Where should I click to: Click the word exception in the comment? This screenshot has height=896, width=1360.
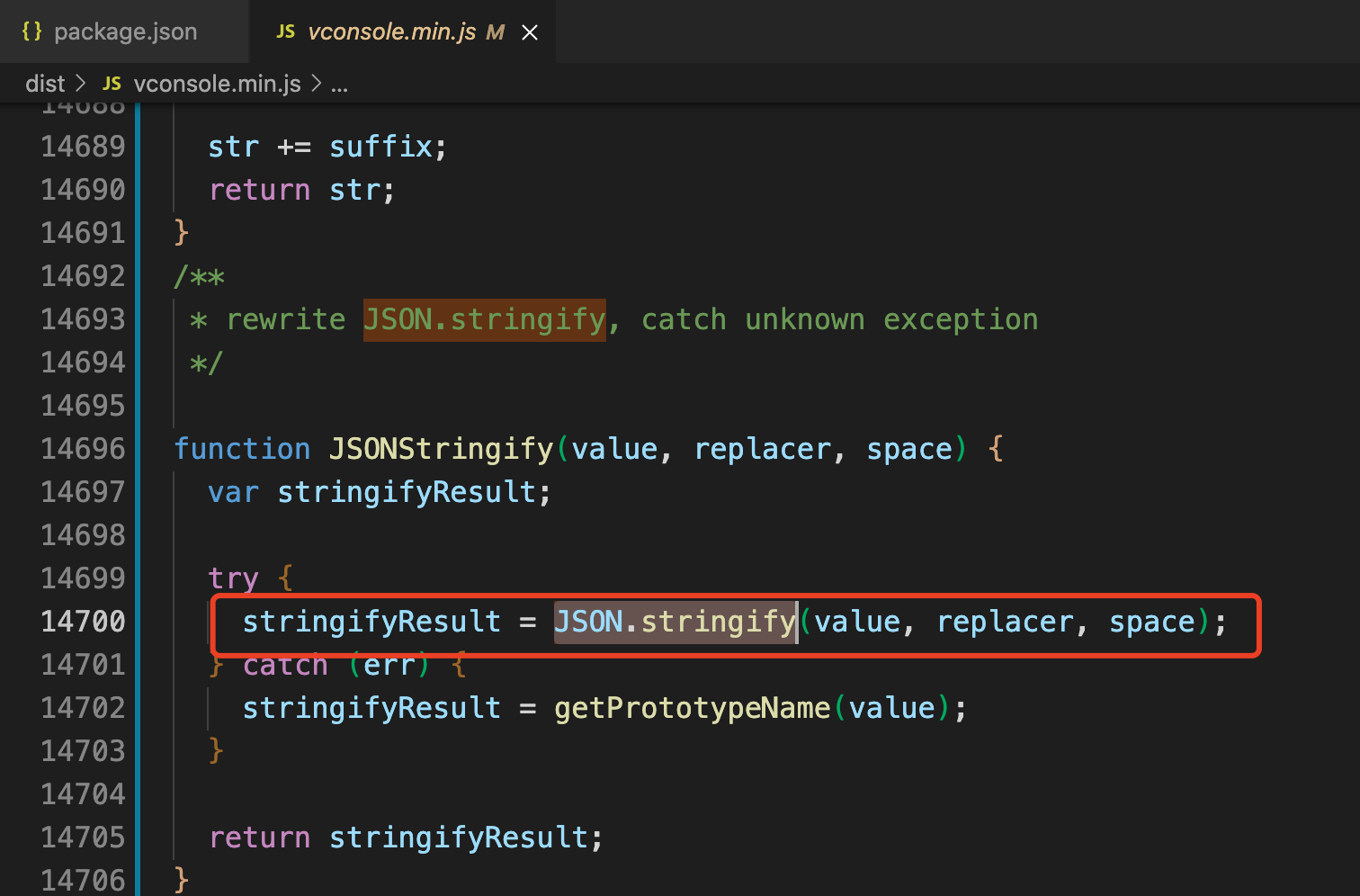[x=961, y=319]
